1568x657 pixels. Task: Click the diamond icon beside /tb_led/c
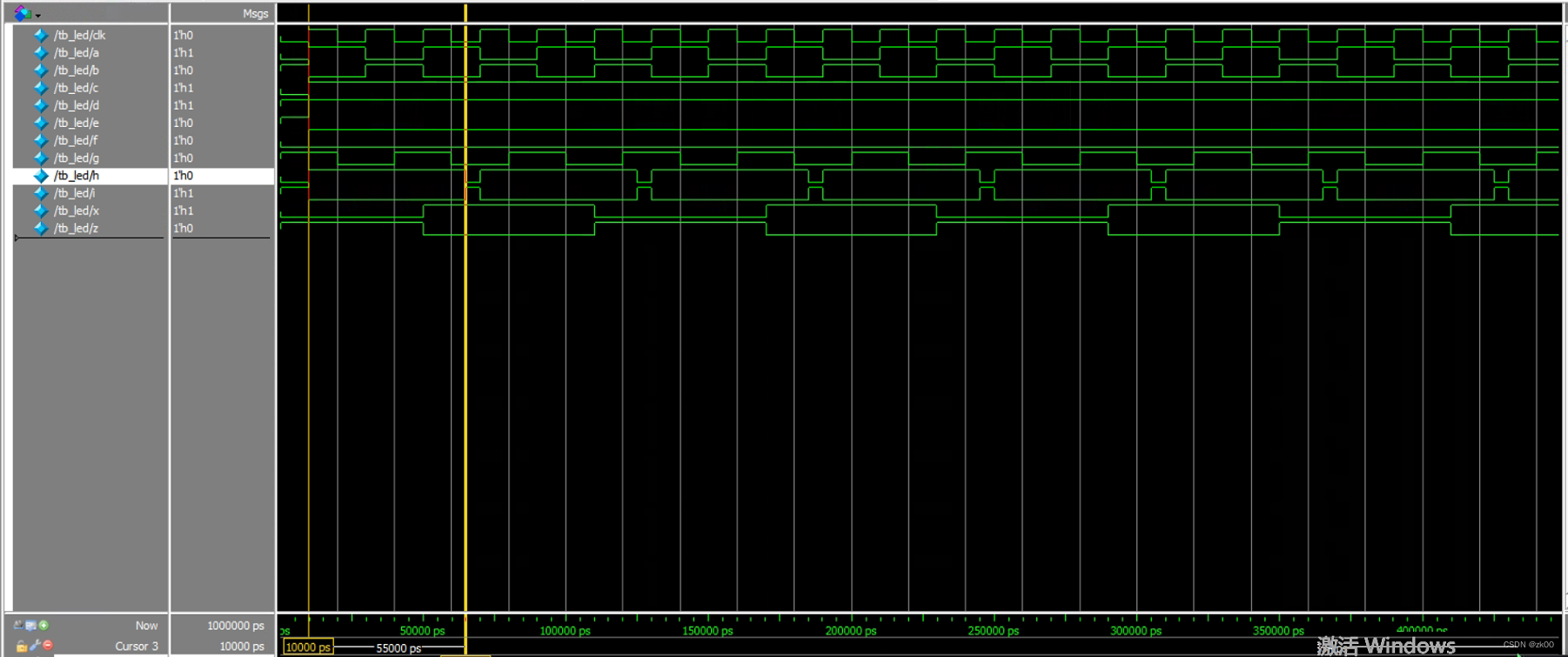pos(41,88)
